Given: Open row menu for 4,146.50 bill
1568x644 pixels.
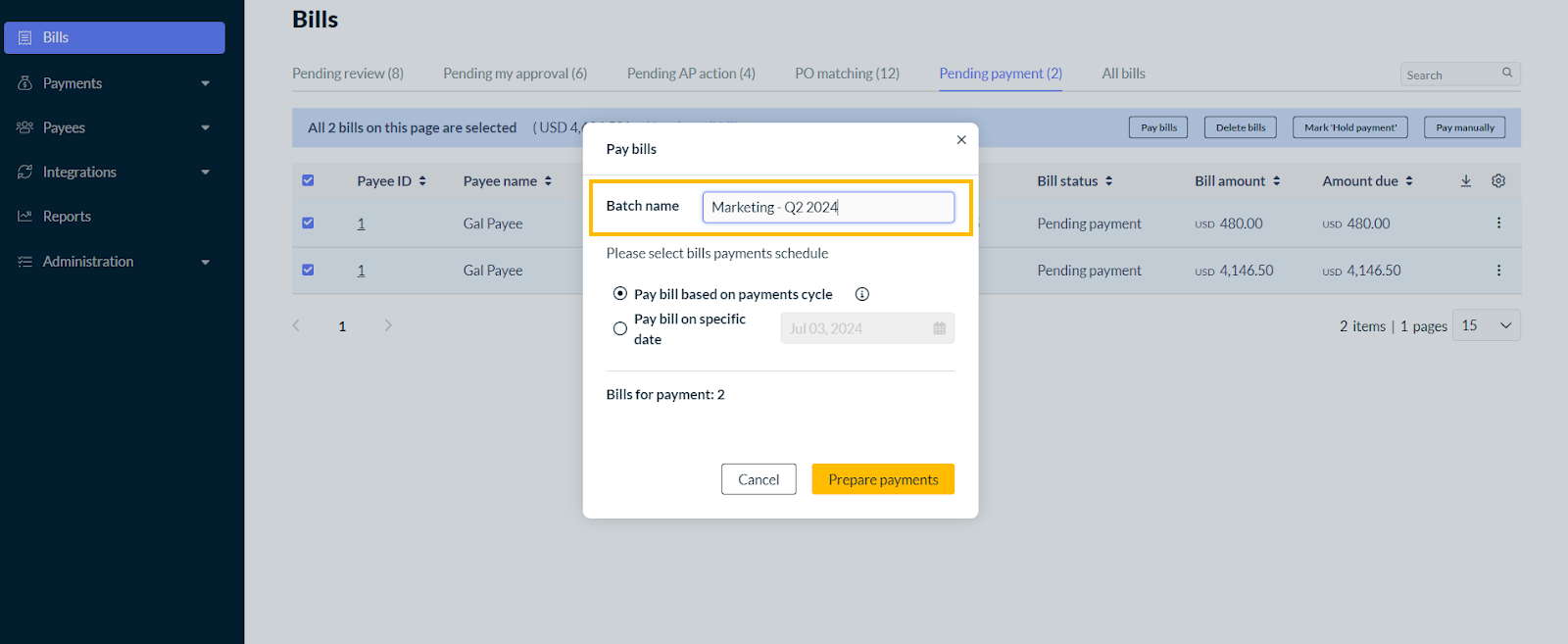Looking at the screenshot, I should coord(1498,271).
